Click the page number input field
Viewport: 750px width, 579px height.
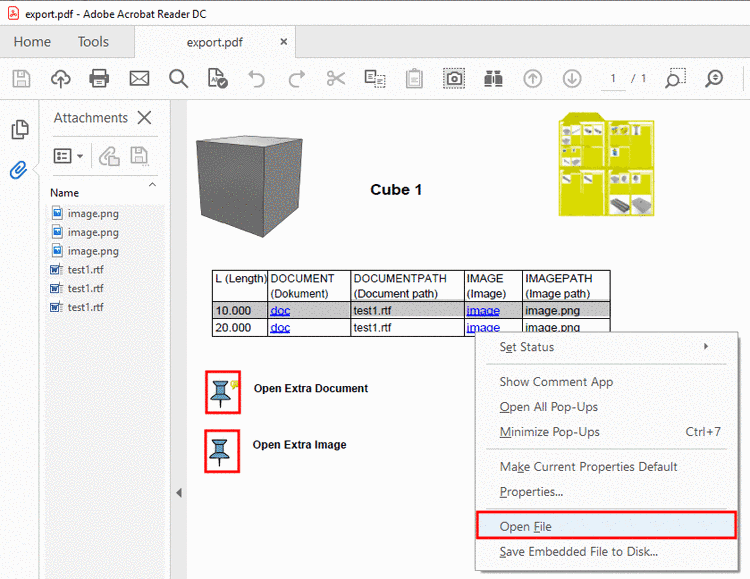[614, 78]
